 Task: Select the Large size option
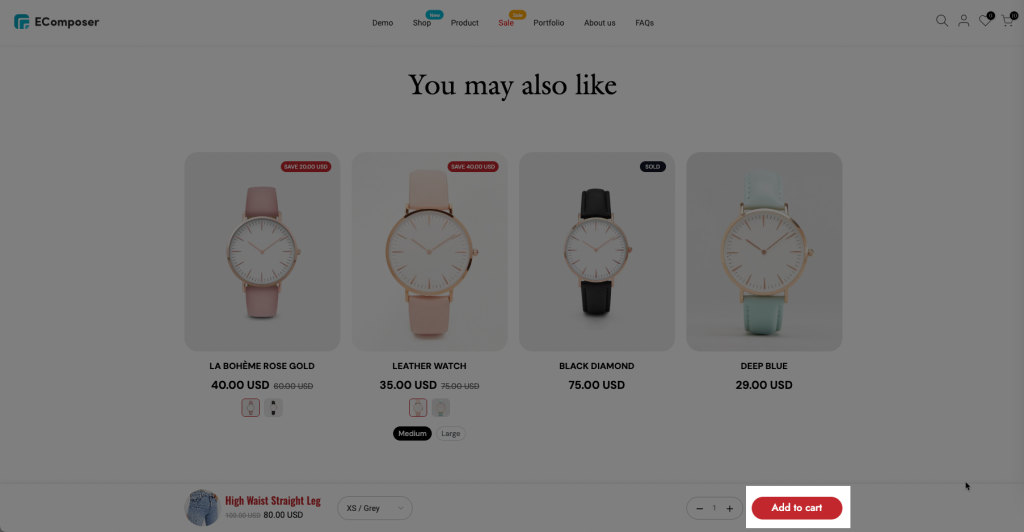tap(451, 433)
